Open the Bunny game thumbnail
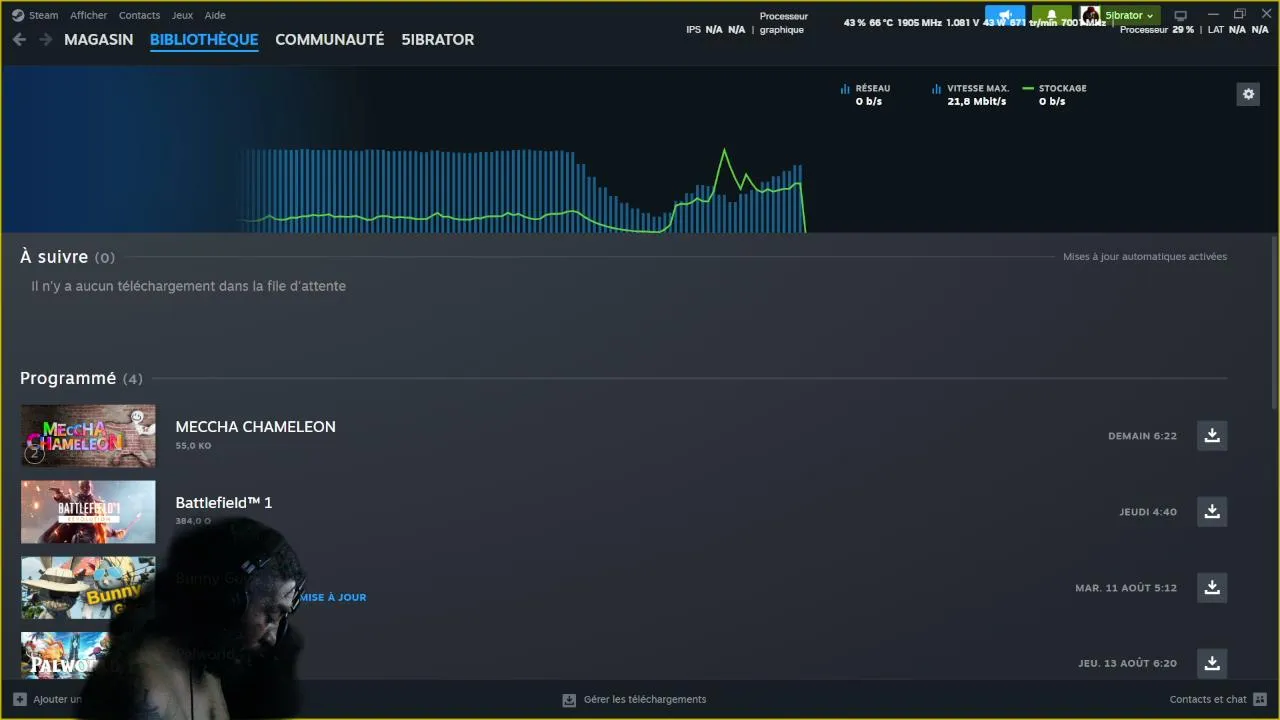This screenshot has width=1280, height=720. [x=88, y=587]
